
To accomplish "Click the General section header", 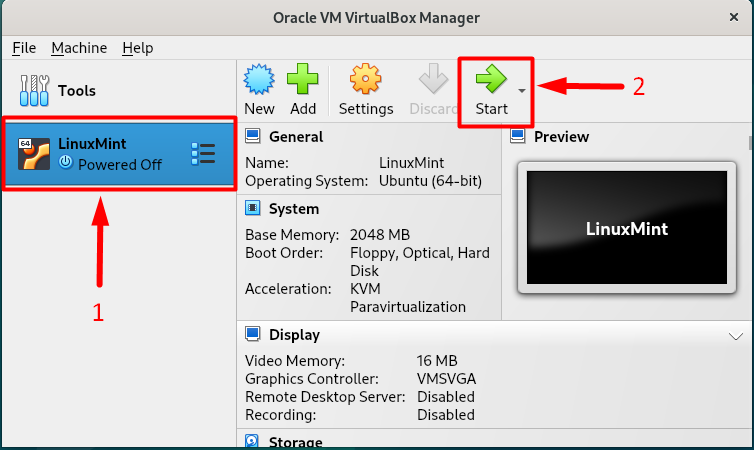I will pos(295,137).
